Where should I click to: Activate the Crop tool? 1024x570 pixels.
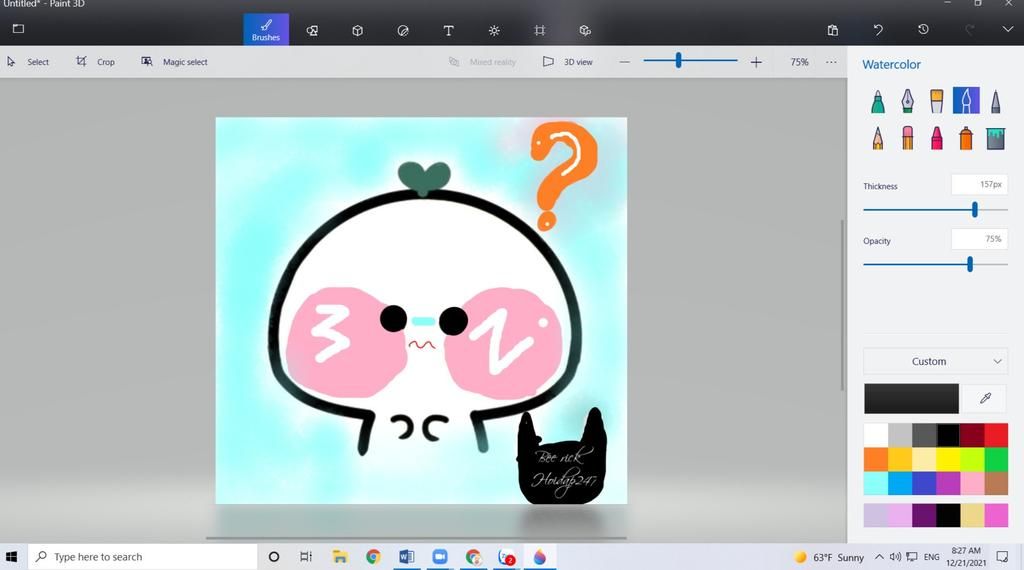[x=95, y=62]
